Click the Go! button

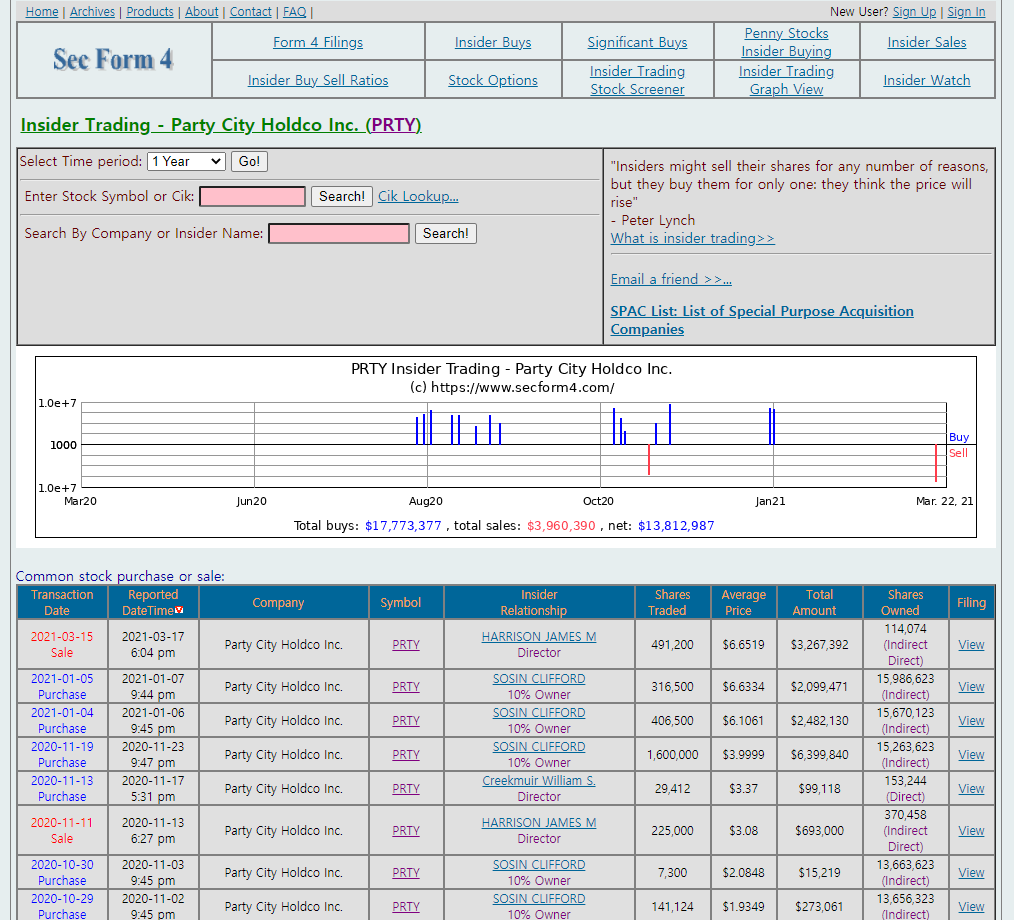(x=249, y=162)
